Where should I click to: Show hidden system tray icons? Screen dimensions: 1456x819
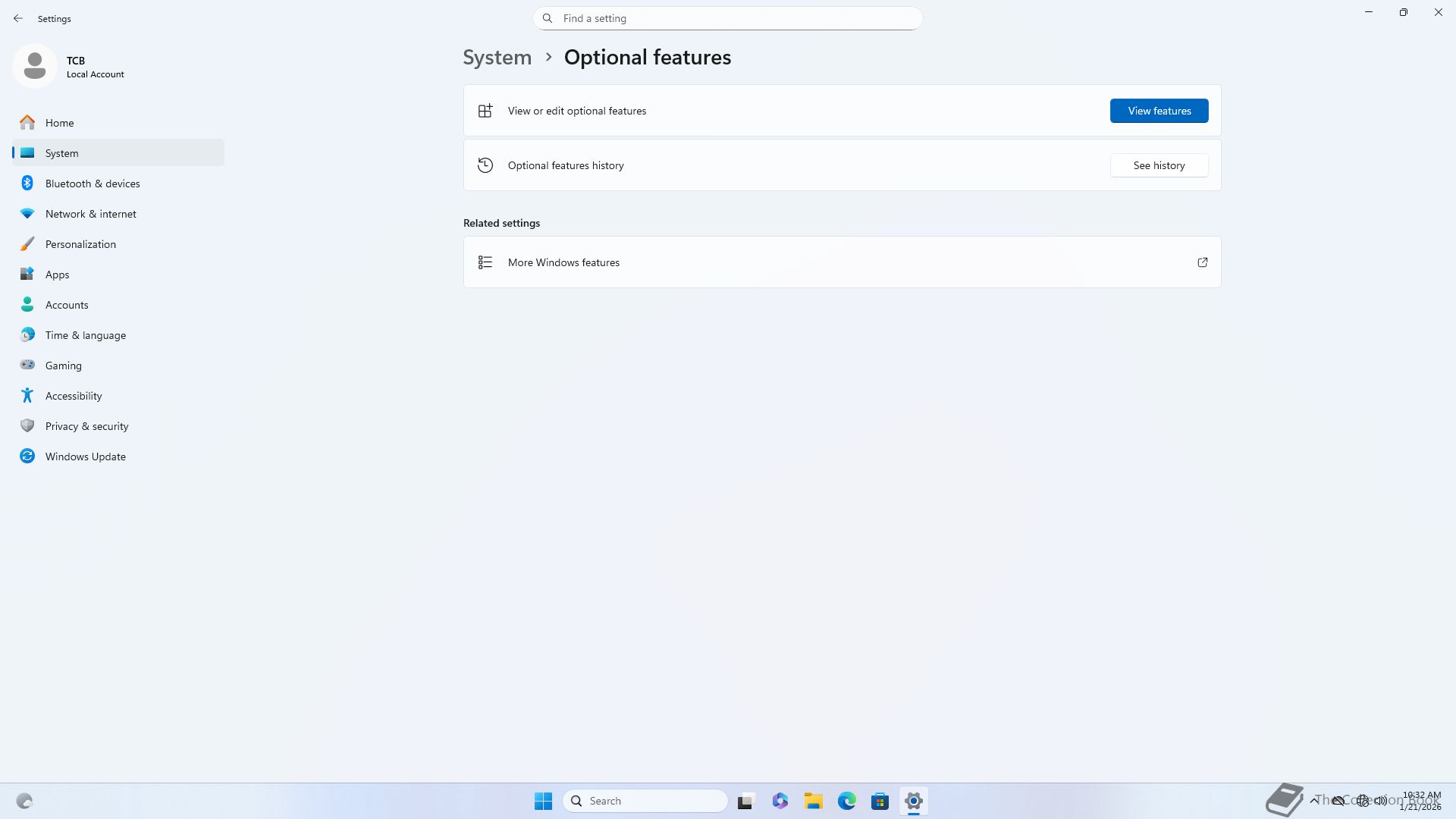point(1314,801)
